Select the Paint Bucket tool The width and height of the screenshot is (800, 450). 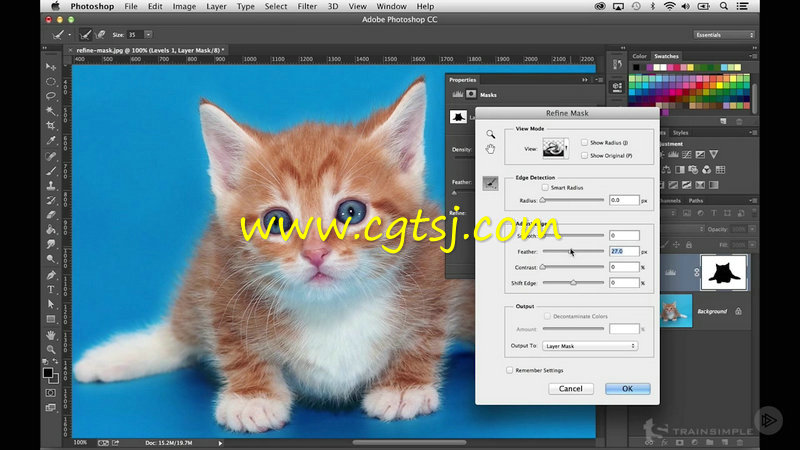(51, 230)
